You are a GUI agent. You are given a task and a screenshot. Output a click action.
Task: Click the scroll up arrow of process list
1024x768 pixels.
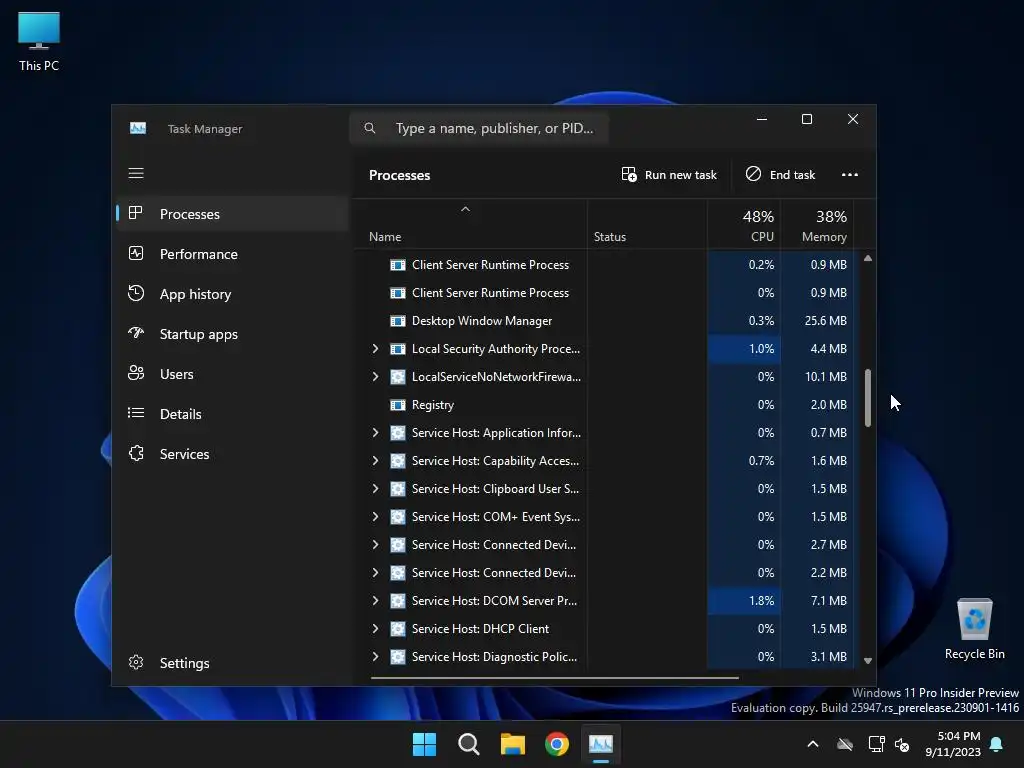868,259
